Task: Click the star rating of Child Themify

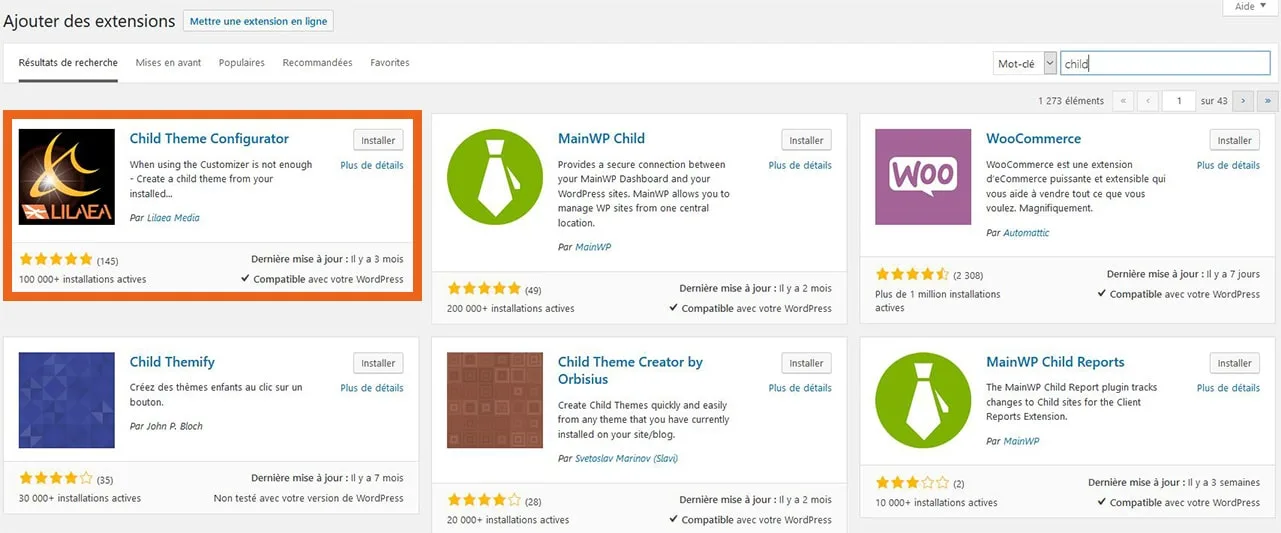Action: coord(56,477)
